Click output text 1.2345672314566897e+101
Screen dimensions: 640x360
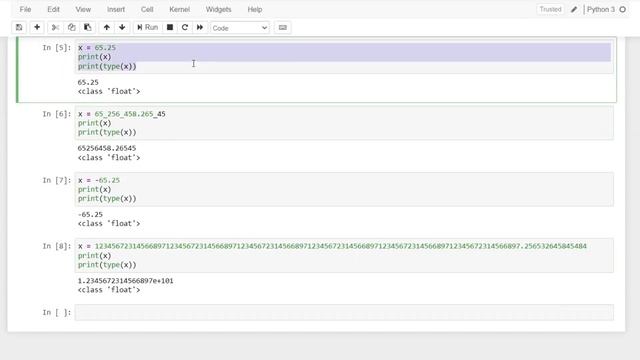[x=126, y=281]
